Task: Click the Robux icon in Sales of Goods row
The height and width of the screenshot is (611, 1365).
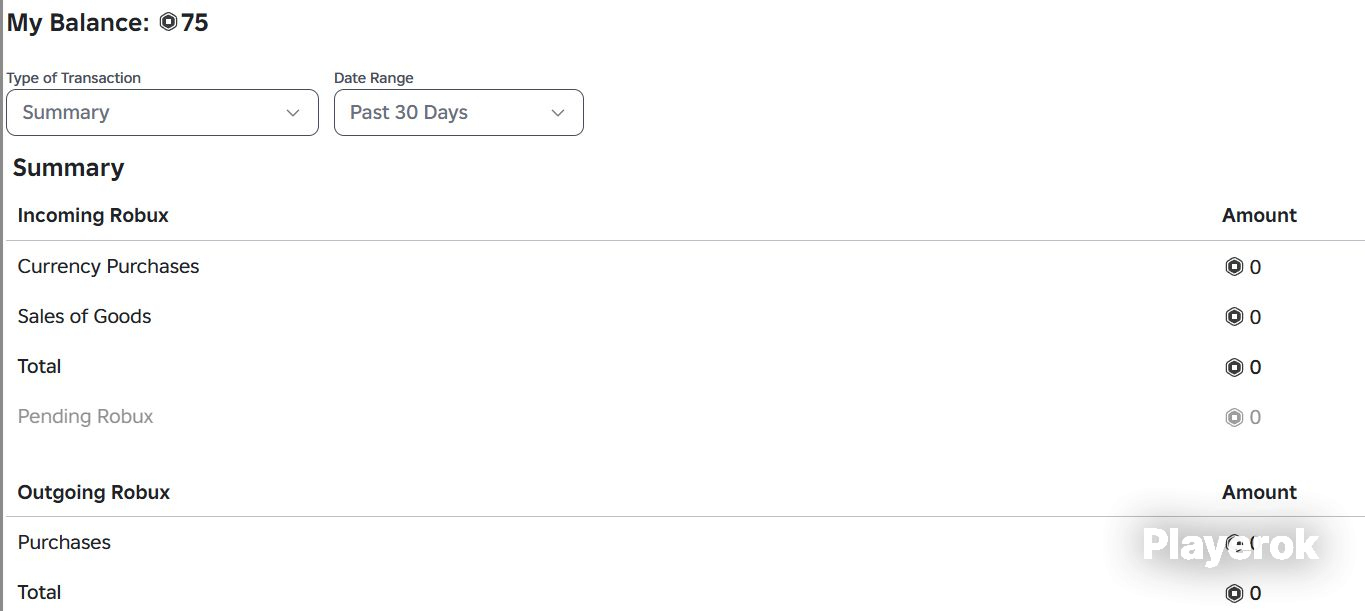Action: [1234, 317]
